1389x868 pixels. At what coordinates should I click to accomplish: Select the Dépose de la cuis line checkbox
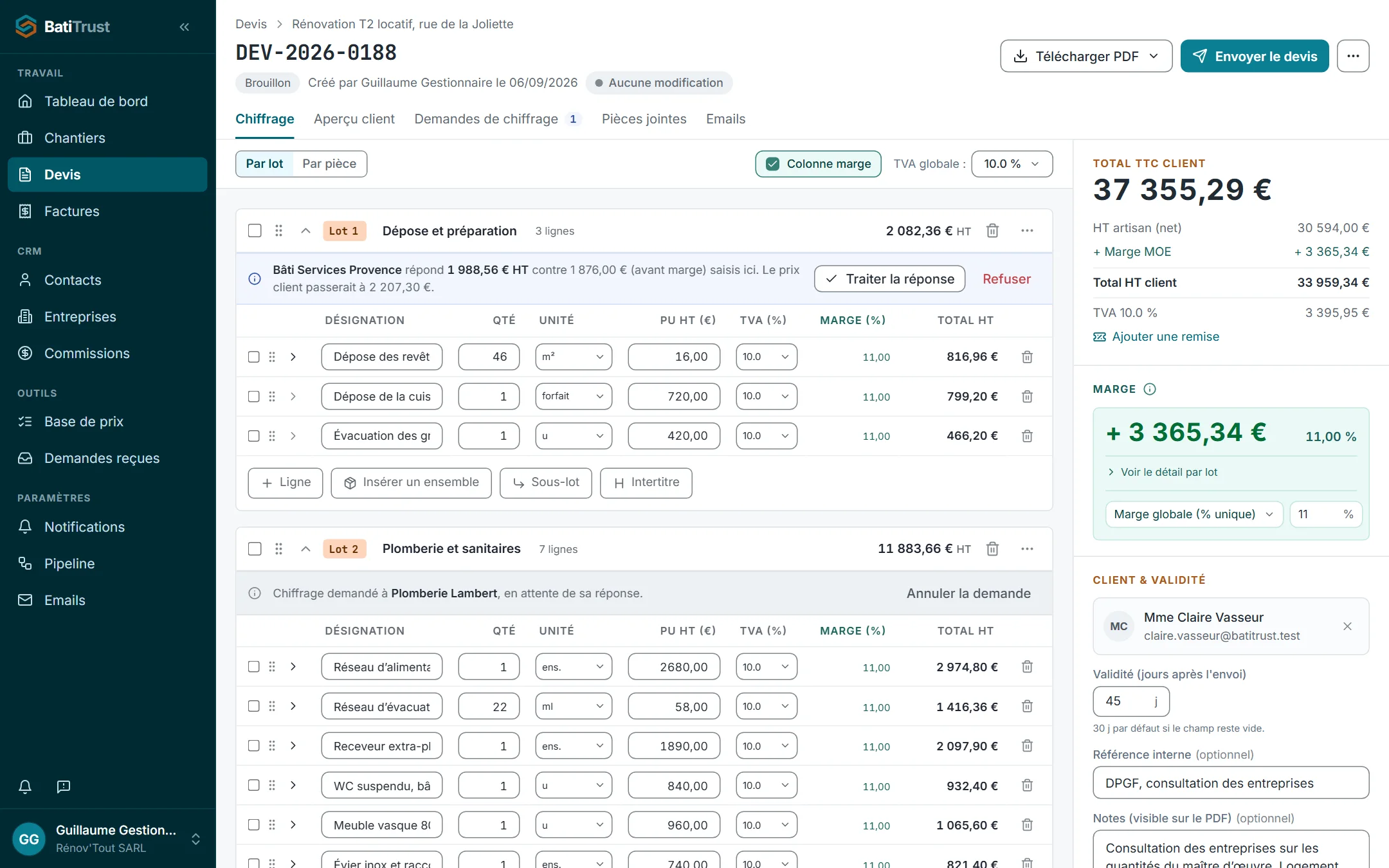[254, 397]
